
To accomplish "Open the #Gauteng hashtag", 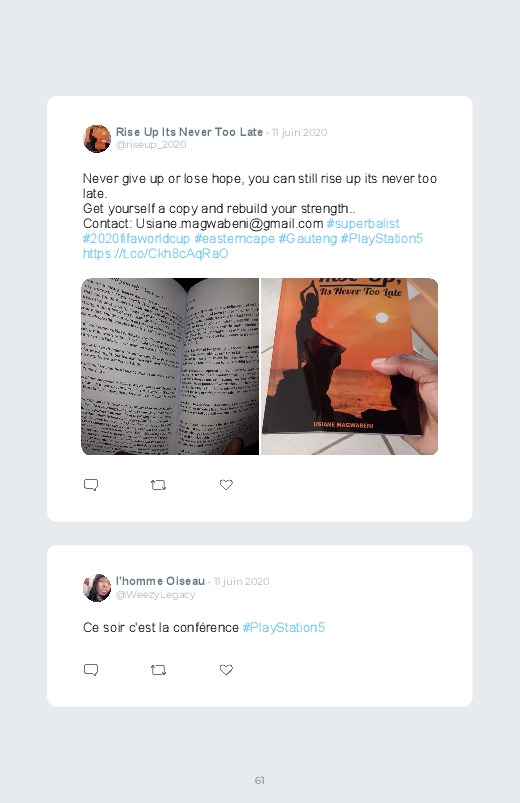I will (x=307, y=239).
